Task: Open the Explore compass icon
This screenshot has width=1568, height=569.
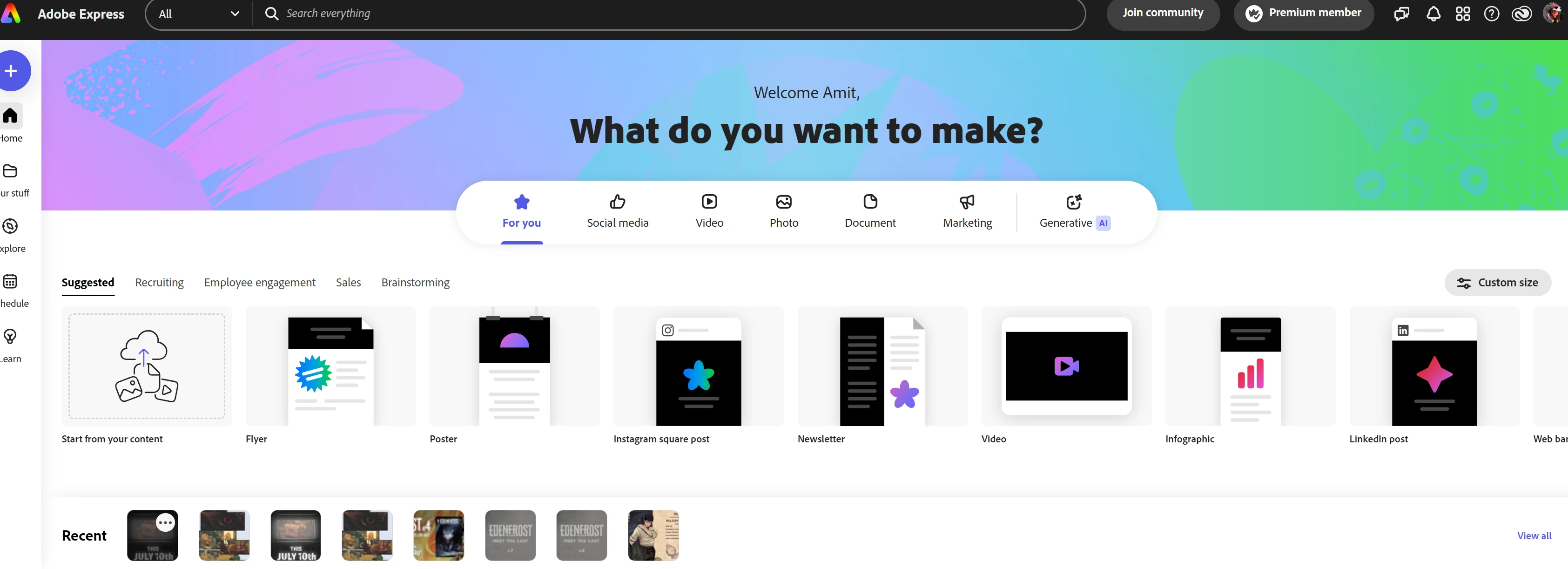Action: click(10, 227)
